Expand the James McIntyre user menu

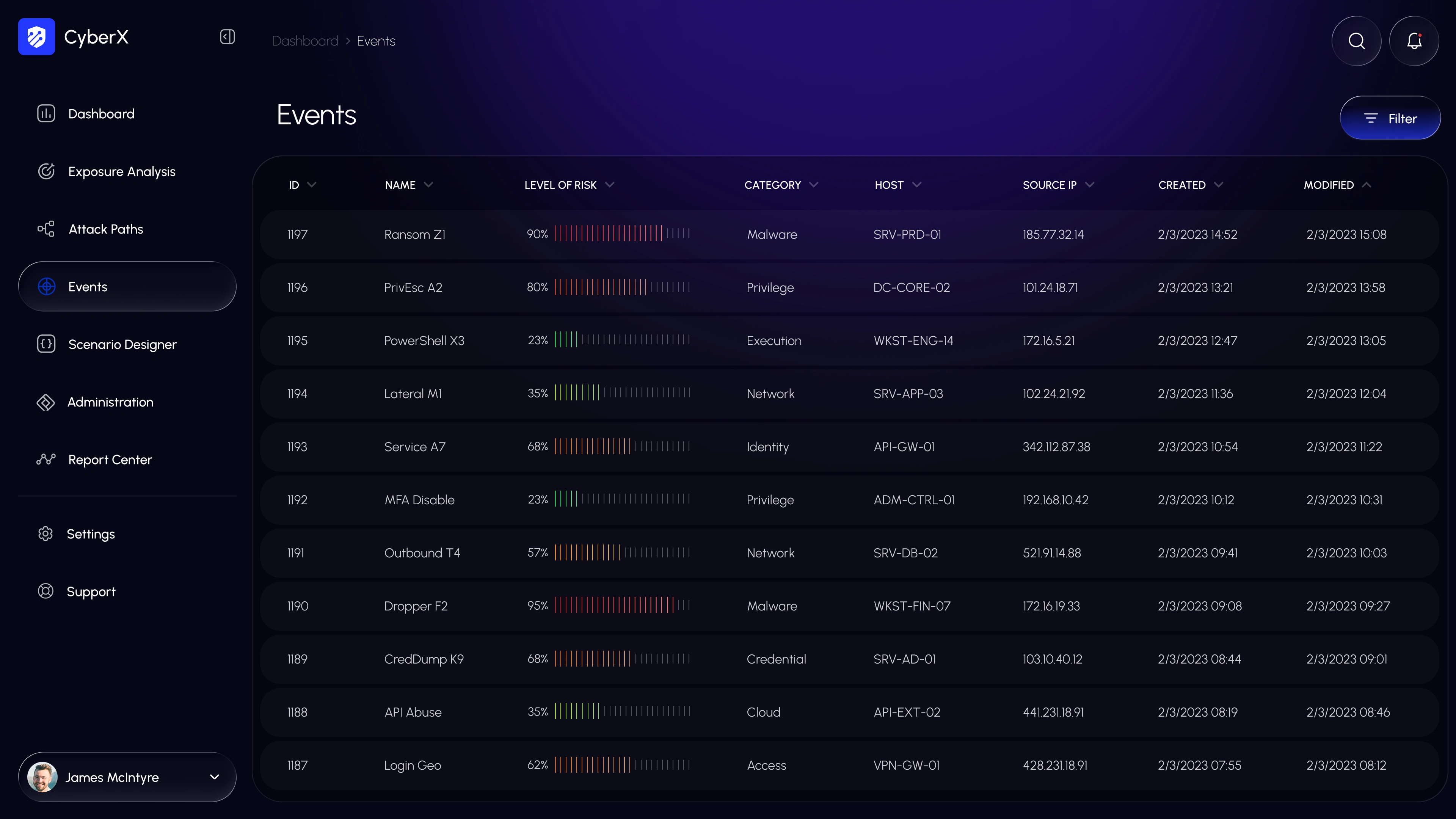coord(214,777)
